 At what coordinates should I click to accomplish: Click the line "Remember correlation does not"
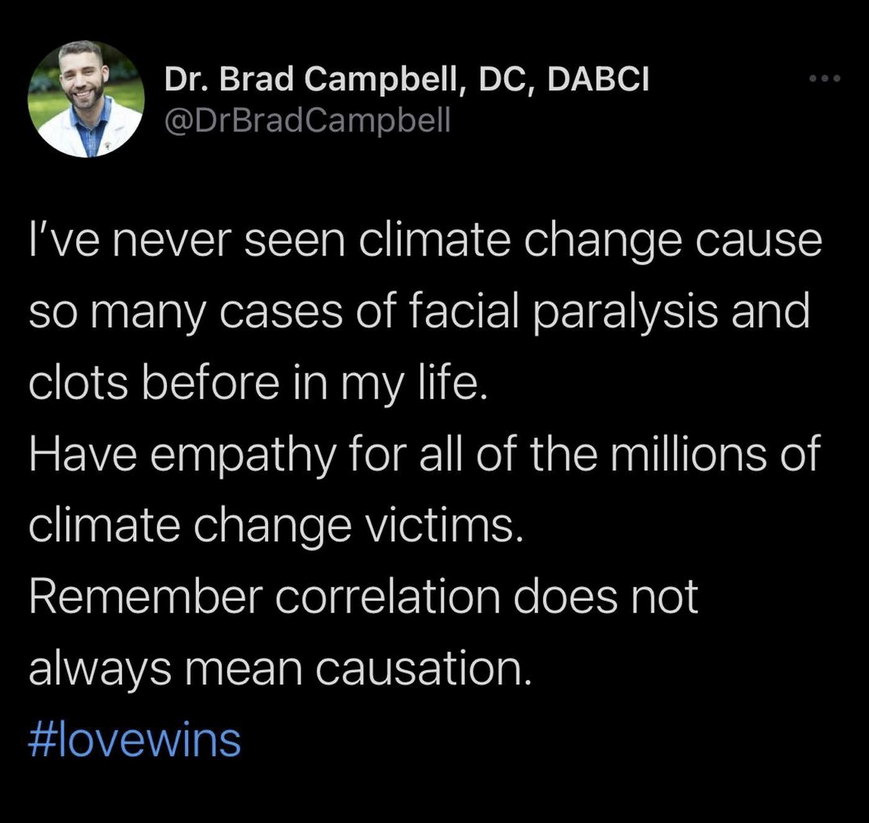[364, 597]
